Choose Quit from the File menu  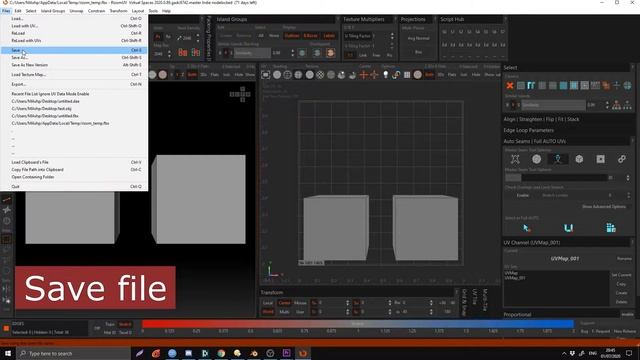point(73,187)
